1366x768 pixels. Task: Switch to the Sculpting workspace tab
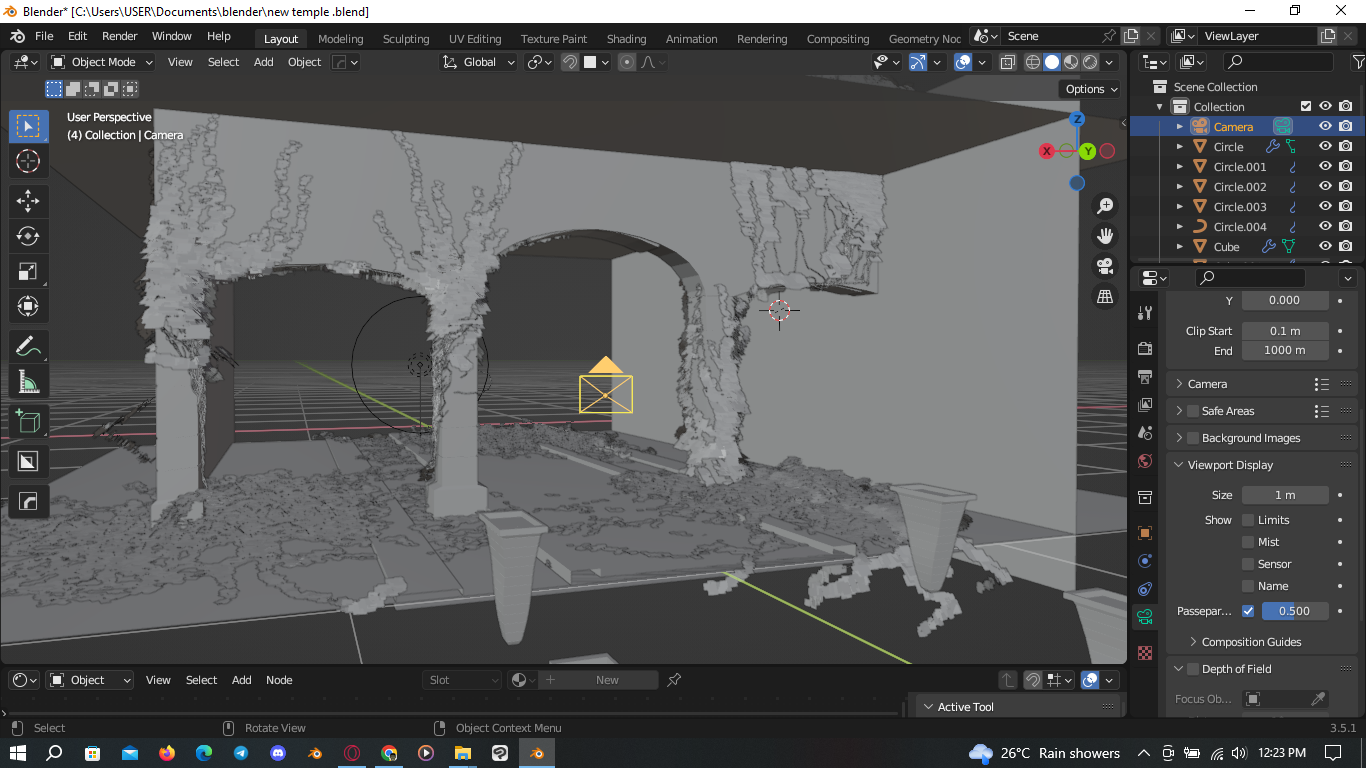click(406, 39)
